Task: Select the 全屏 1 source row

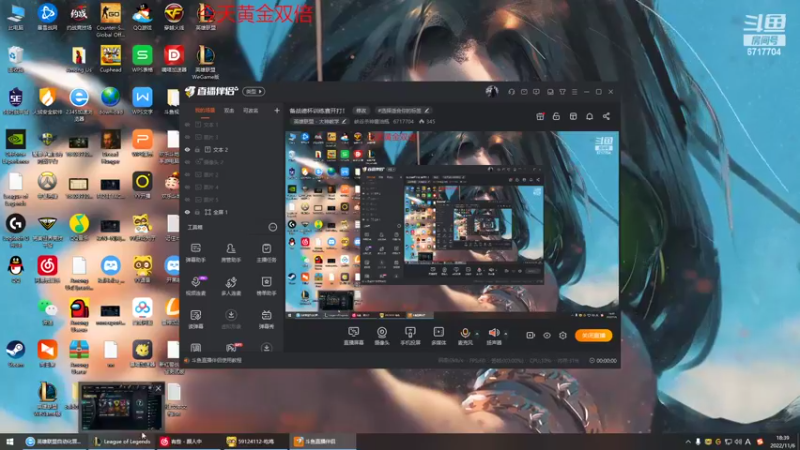Action: [231, 212]
